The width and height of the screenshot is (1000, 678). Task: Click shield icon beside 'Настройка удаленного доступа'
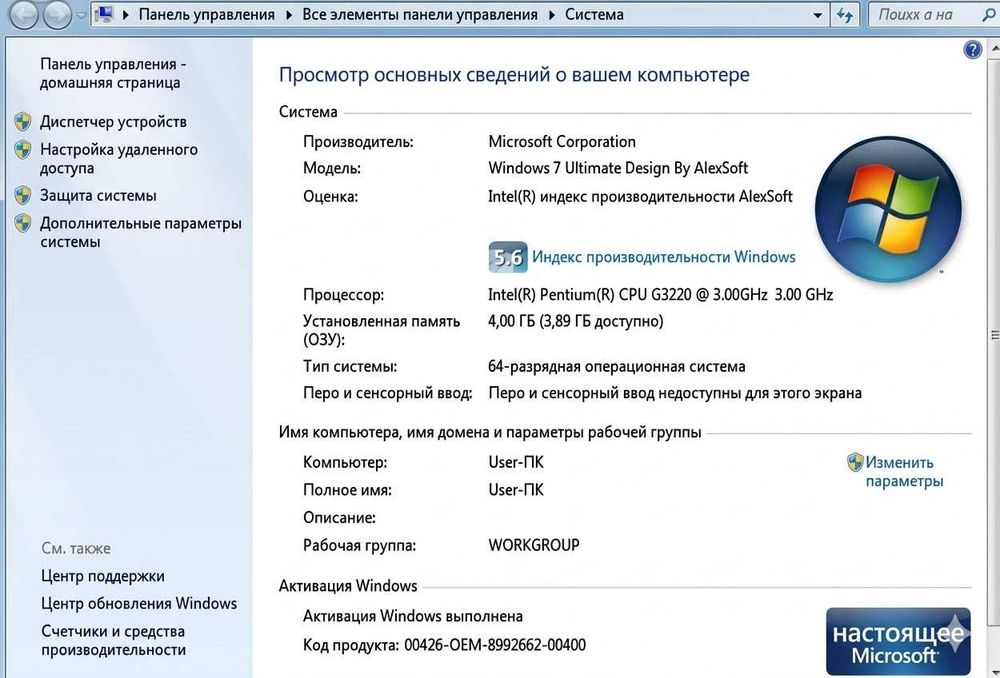23,150
